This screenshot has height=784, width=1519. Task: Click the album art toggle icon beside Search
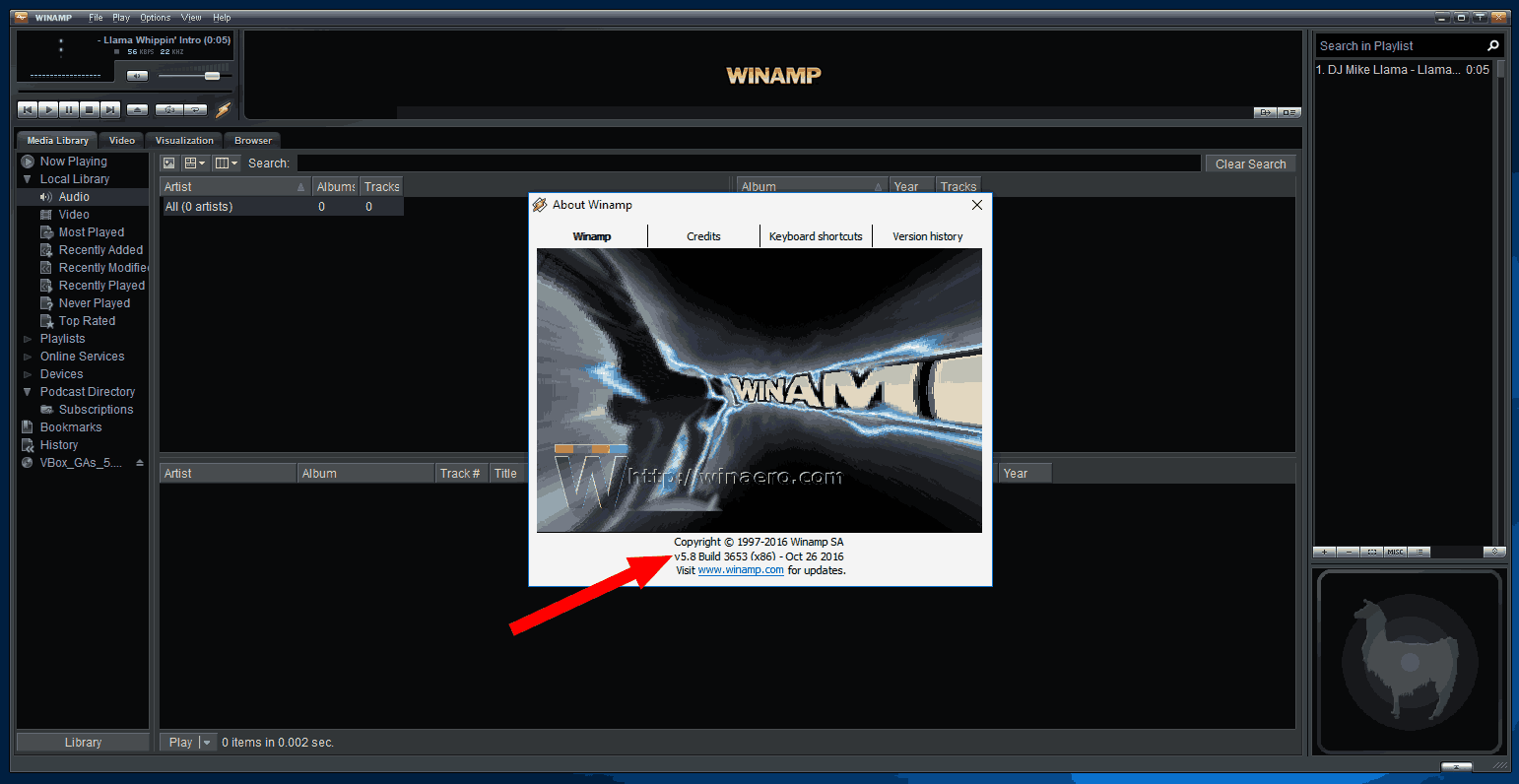[x=168, y=163]
